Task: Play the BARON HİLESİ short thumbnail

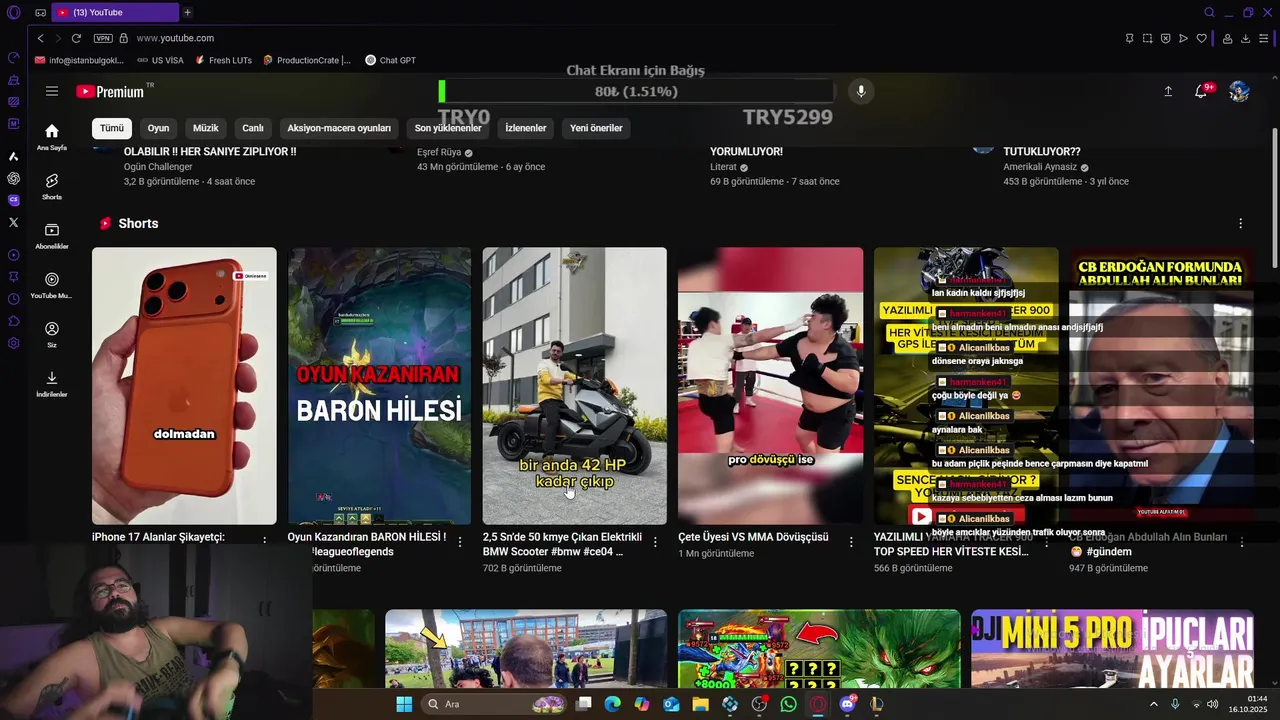Action: (x=379, y=386)
